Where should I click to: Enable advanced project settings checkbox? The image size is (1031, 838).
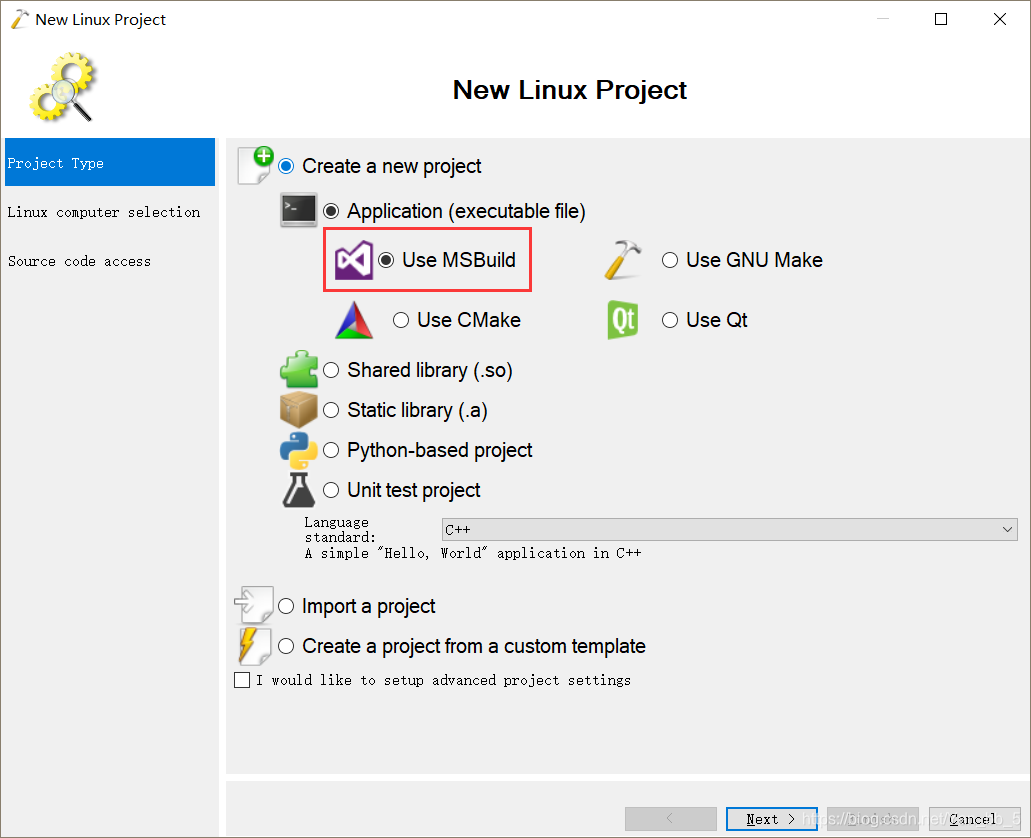pos(242,680)
